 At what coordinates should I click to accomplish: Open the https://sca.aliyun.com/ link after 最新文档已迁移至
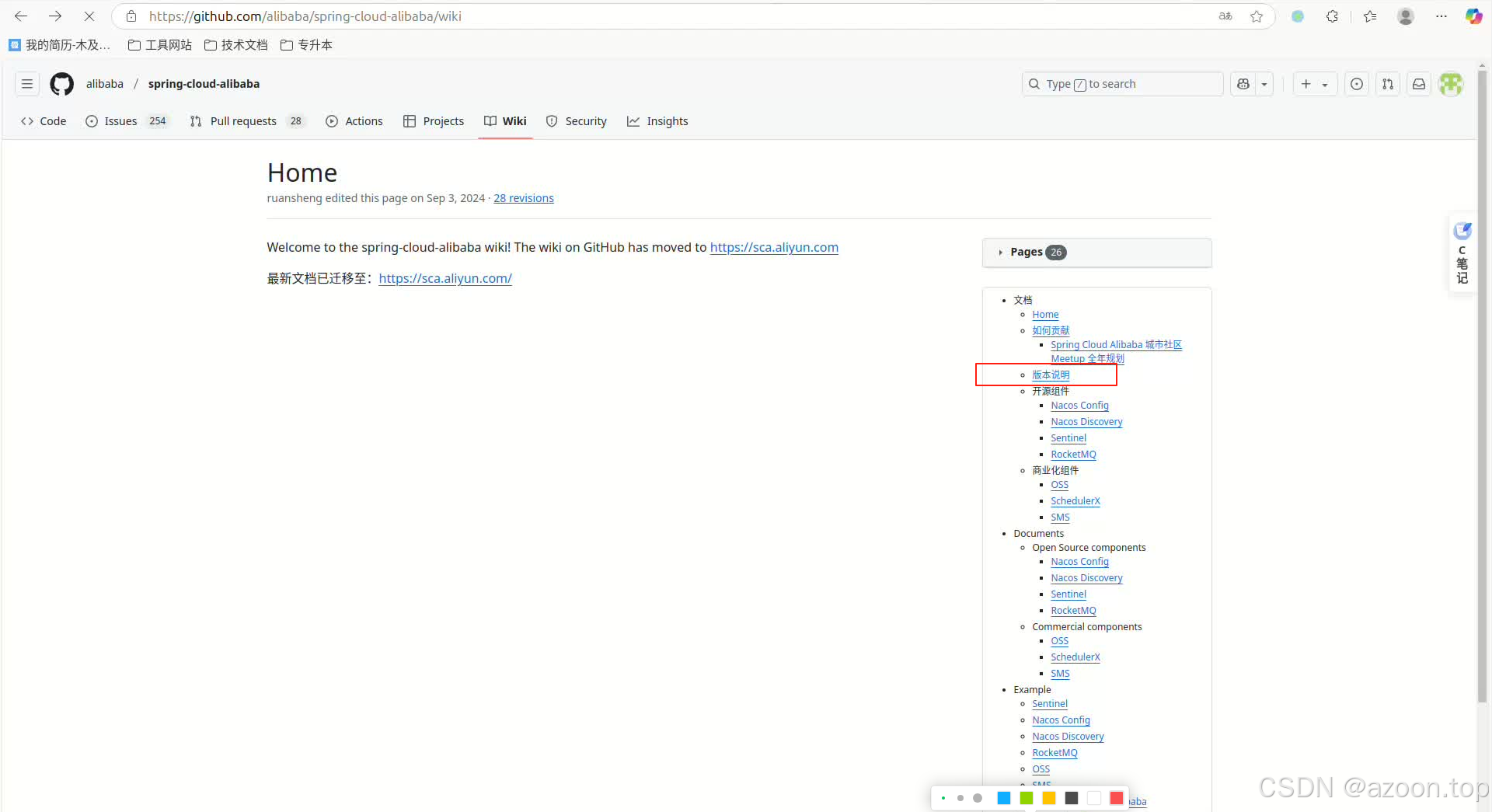(x=445, y=278)
